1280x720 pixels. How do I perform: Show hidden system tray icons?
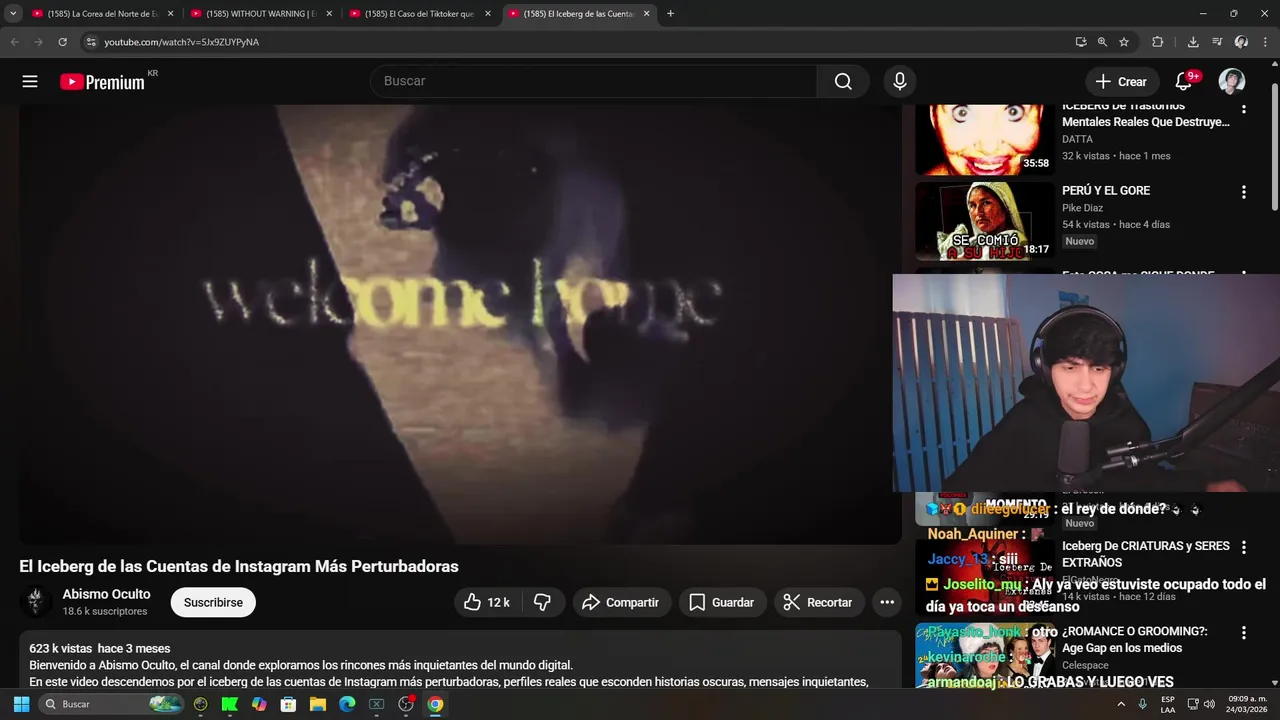tap(1121, 704)
